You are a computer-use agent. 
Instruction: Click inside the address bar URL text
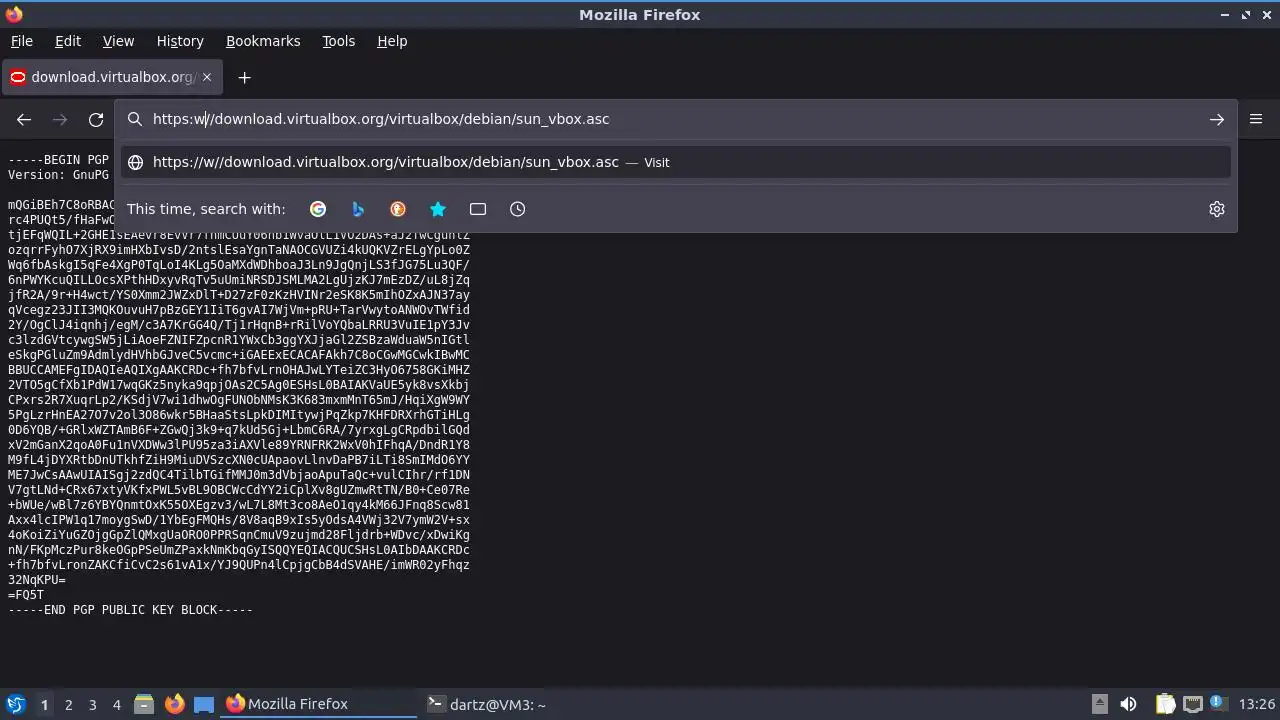(381, 119)
